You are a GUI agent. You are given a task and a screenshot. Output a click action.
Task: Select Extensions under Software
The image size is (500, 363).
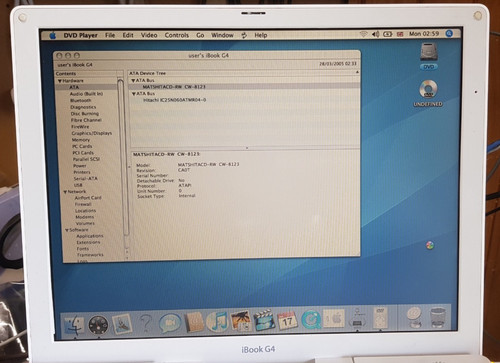tap(88, 242)
